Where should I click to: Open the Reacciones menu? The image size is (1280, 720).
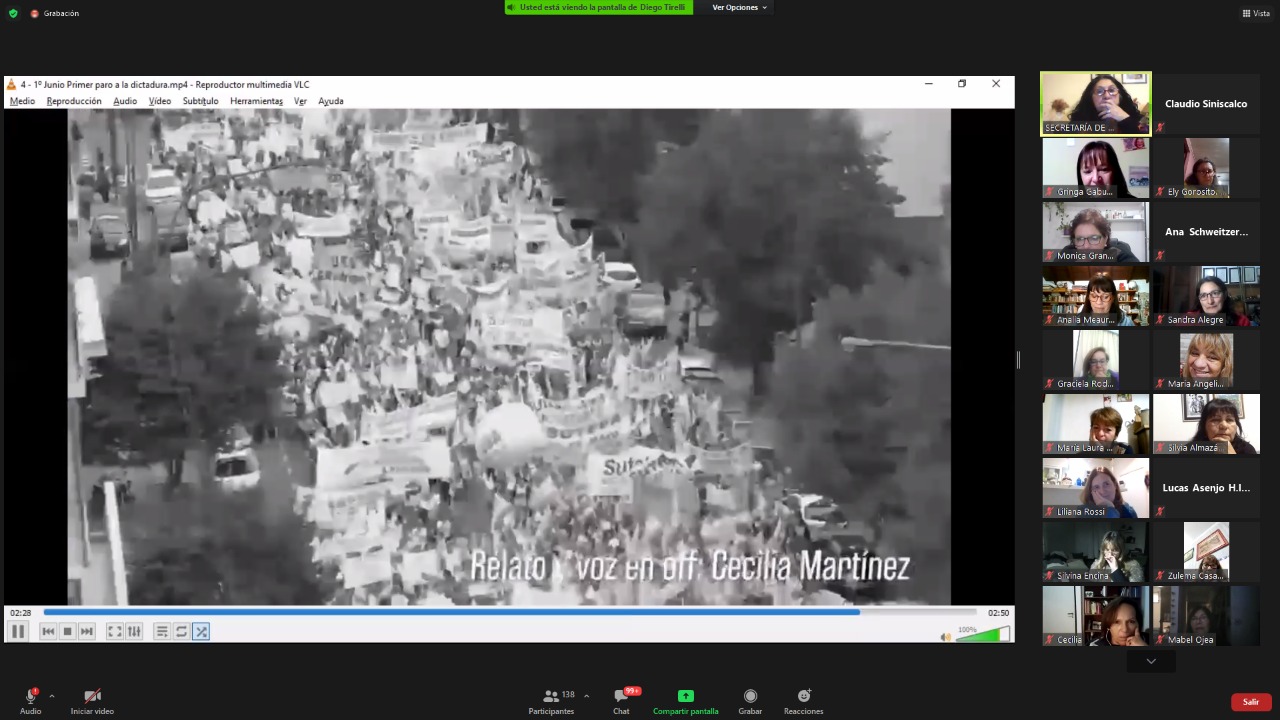(x=803, y=700)
